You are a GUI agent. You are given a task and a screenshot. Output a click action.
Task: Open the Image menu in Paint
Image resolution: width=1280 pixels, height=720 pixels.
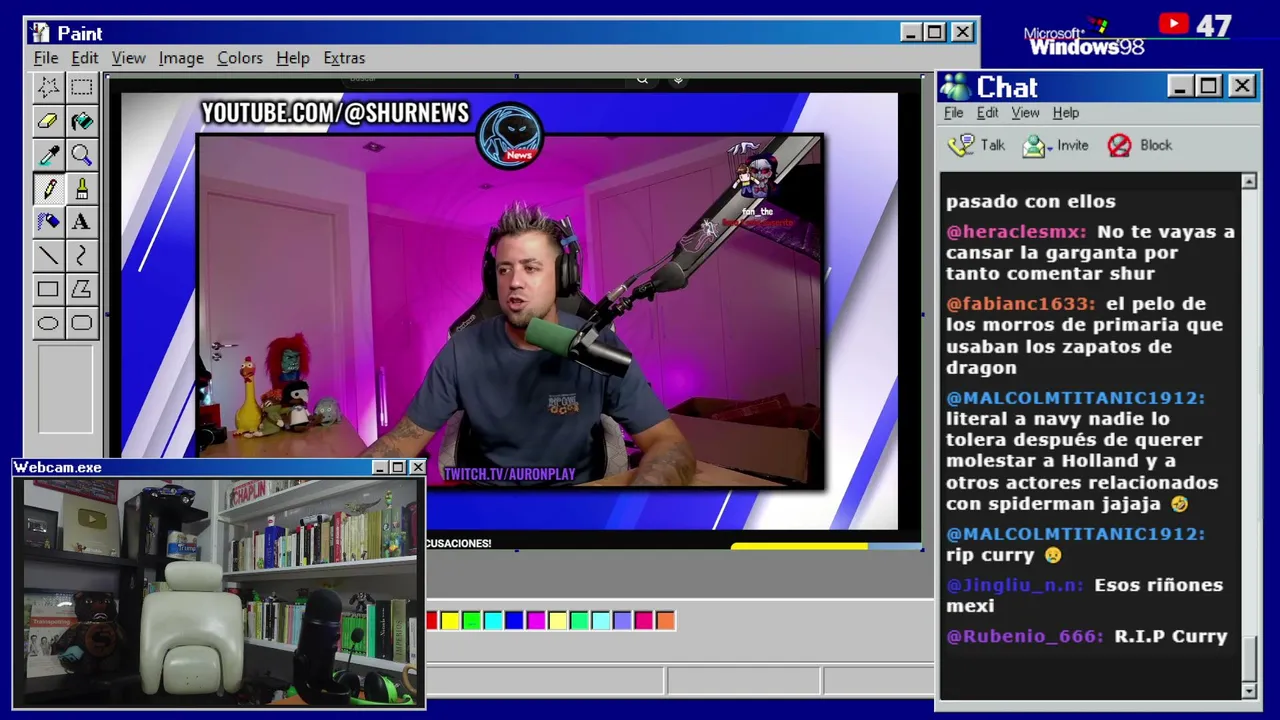(181, 58)
